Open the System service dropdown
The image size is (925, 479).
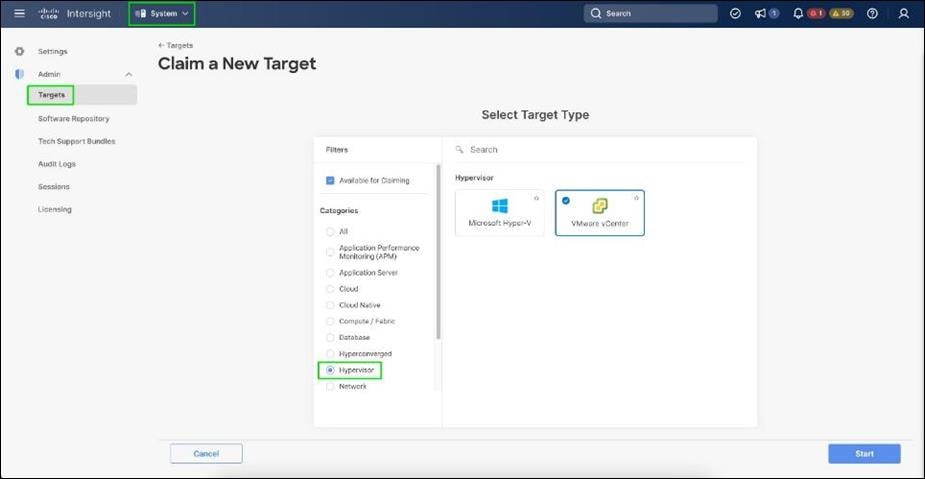(162, 14)
